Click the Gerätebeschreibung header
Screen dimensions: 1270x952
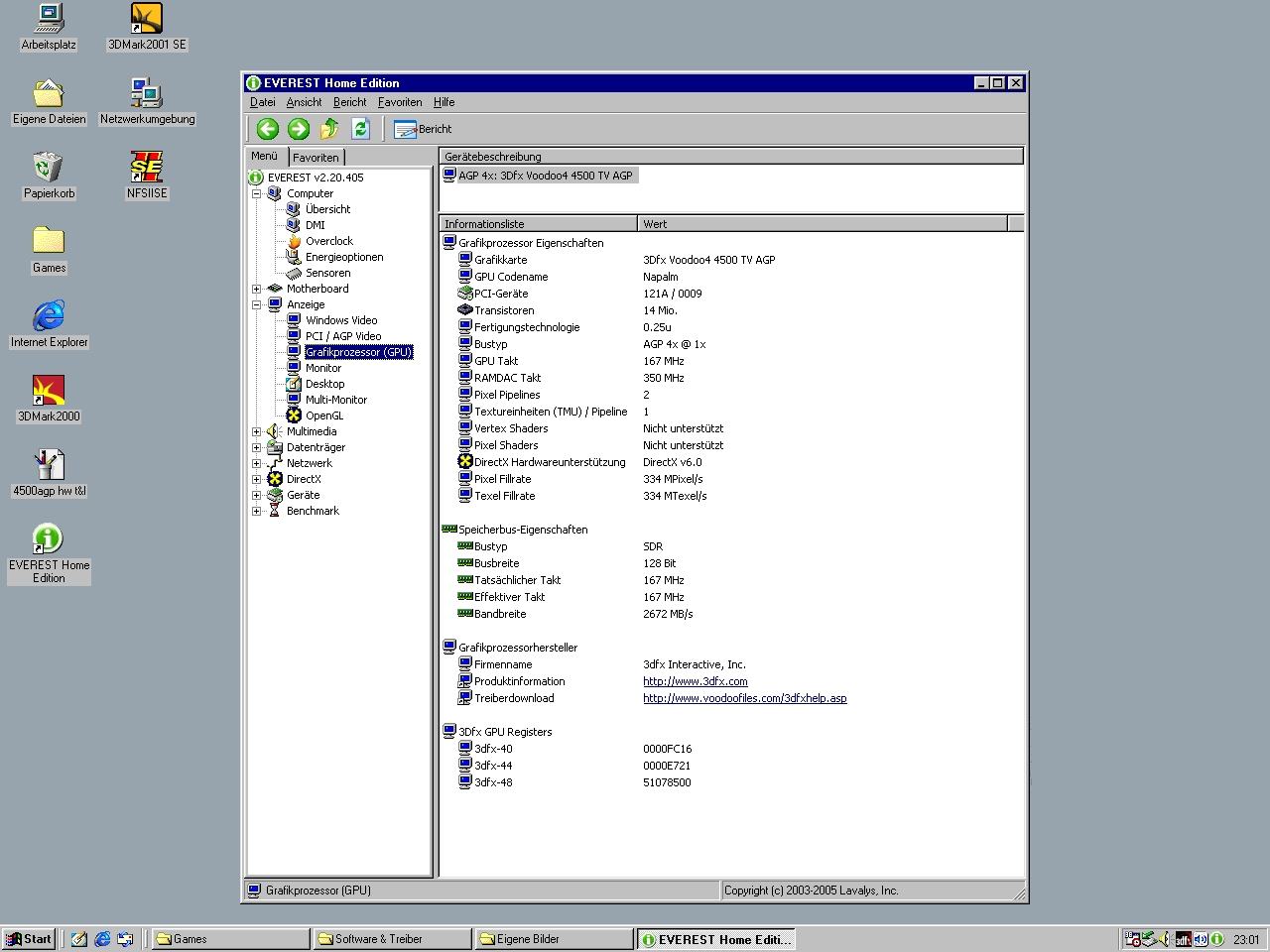tap(731, 157)
